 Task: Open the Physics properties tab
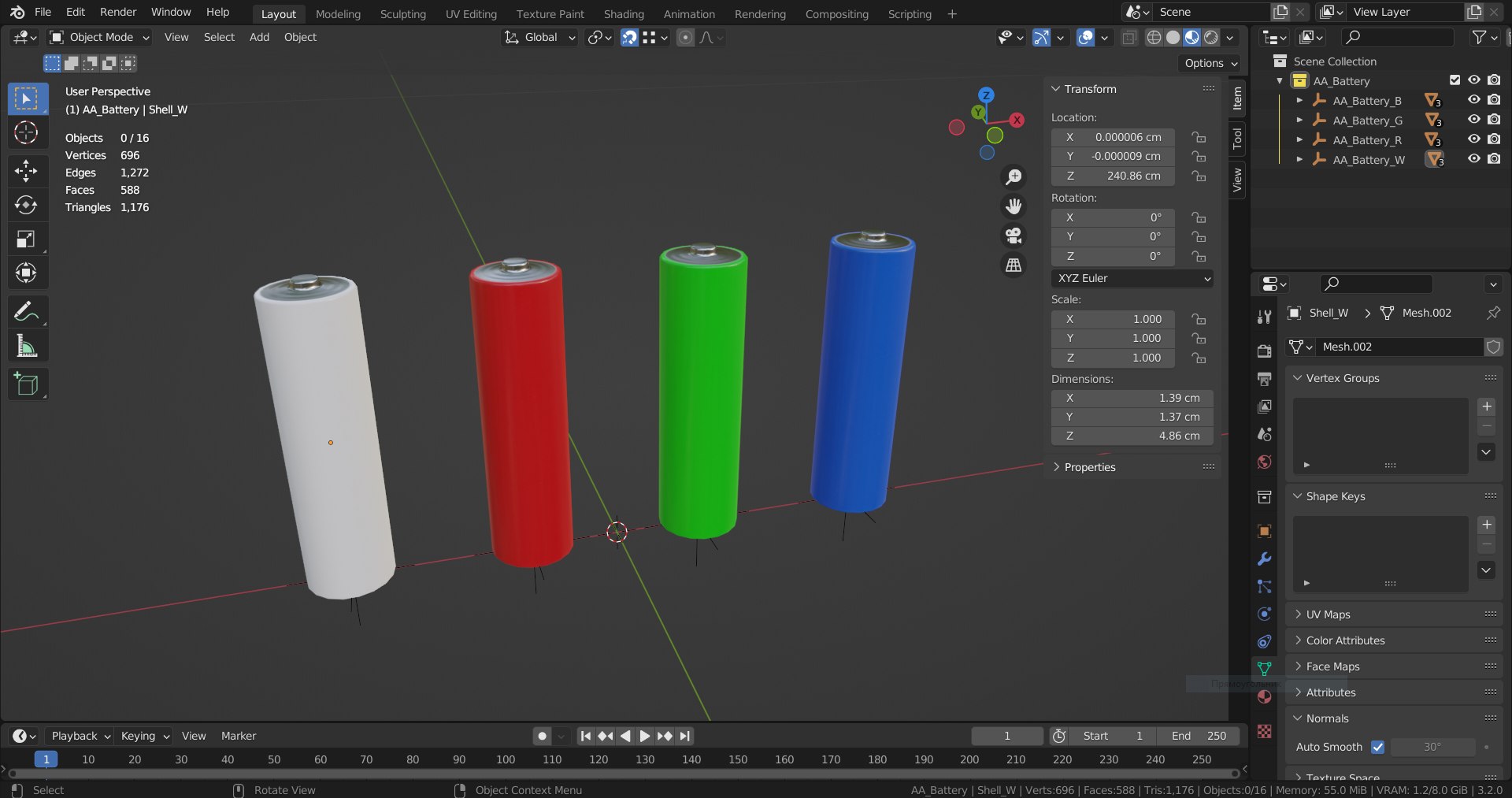[x=1264, y=614]
